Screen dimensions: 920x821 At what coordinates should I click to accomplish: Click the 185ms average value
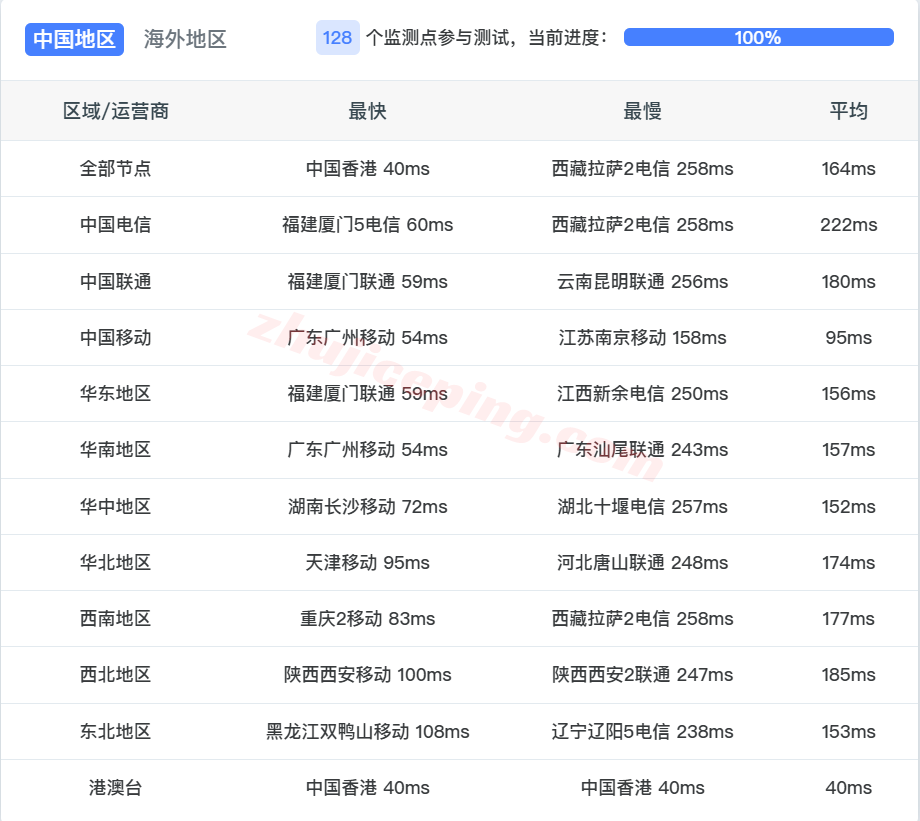848,674
